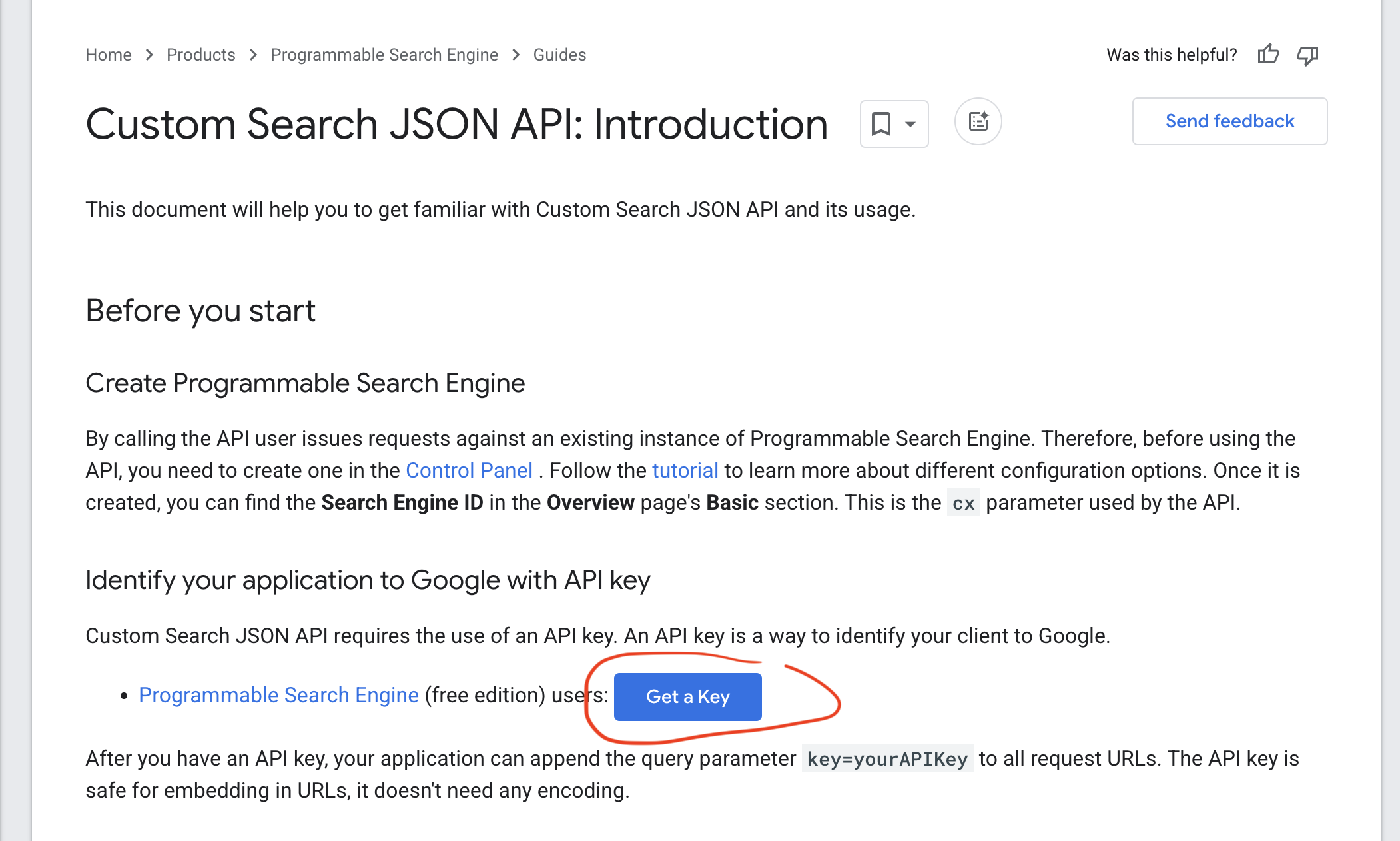Click the 'Before you start' heading
Screen dimensions: 1400x841
(200, 311)
